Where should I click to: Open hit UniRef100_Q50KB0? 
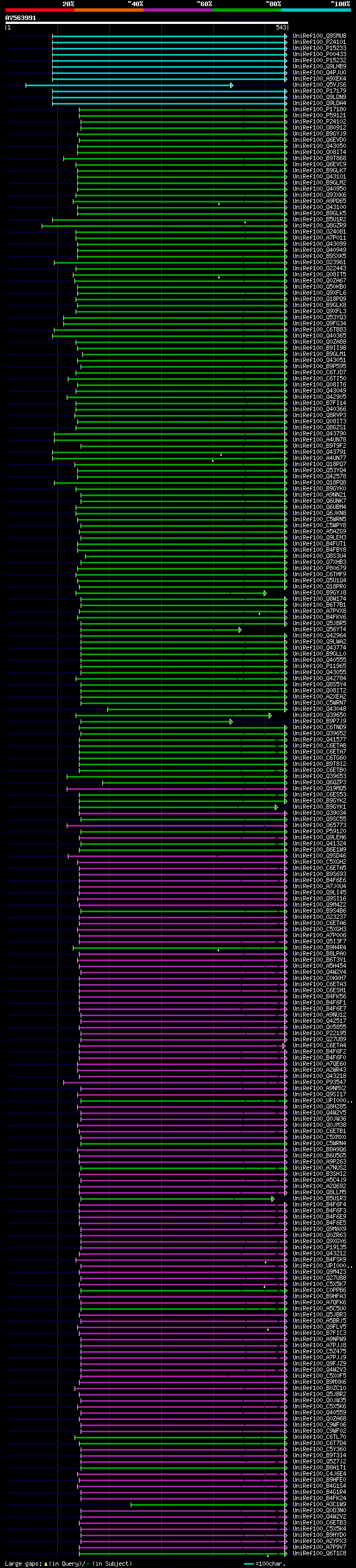pyautogui.click(x=319, y=286)
